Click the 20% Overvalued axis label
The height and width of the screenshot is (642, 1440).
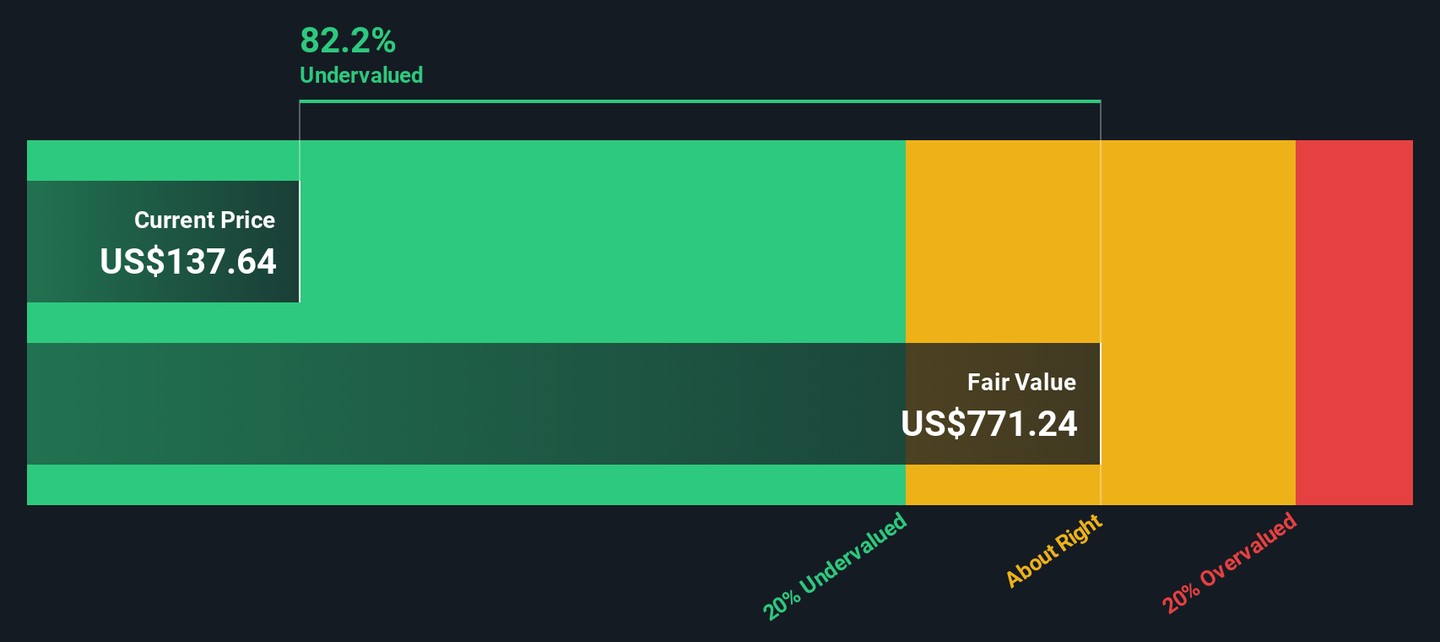[x=1229, y=563]
